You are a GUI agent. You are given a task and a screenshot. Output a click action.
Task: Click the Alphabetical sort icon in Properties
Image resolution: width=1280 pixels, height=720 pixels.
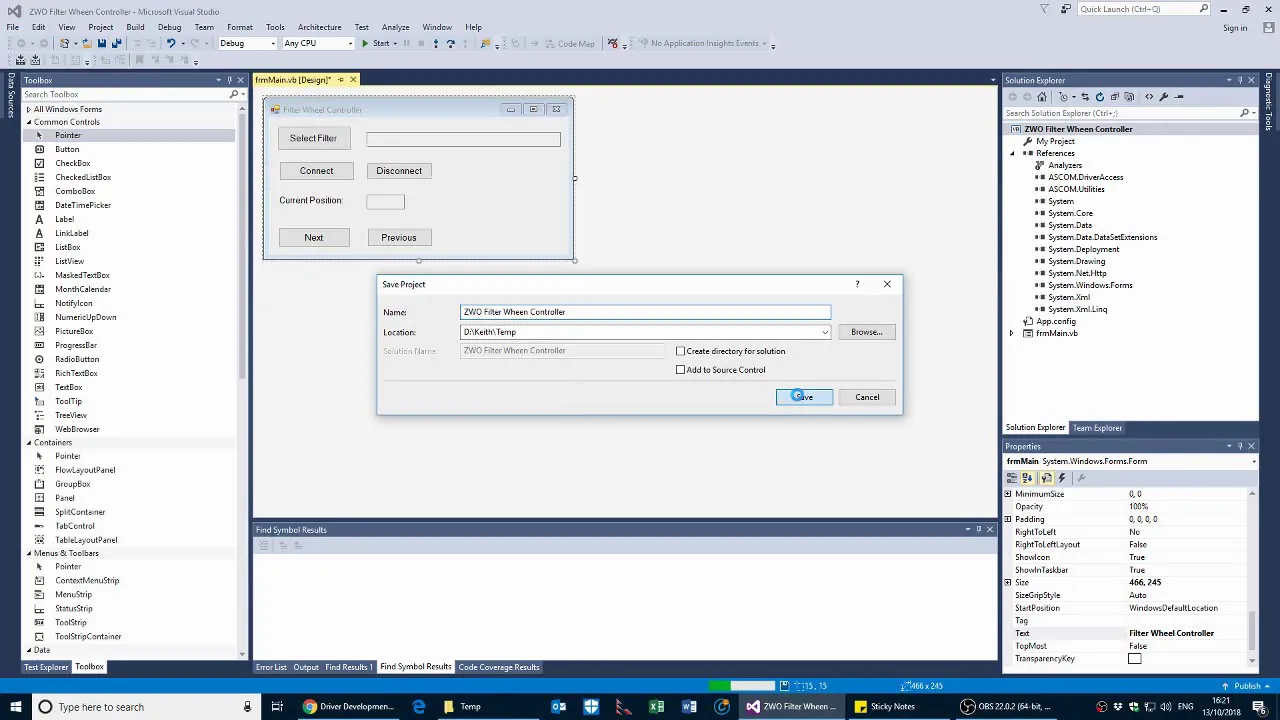click(x=1027, y=478)
